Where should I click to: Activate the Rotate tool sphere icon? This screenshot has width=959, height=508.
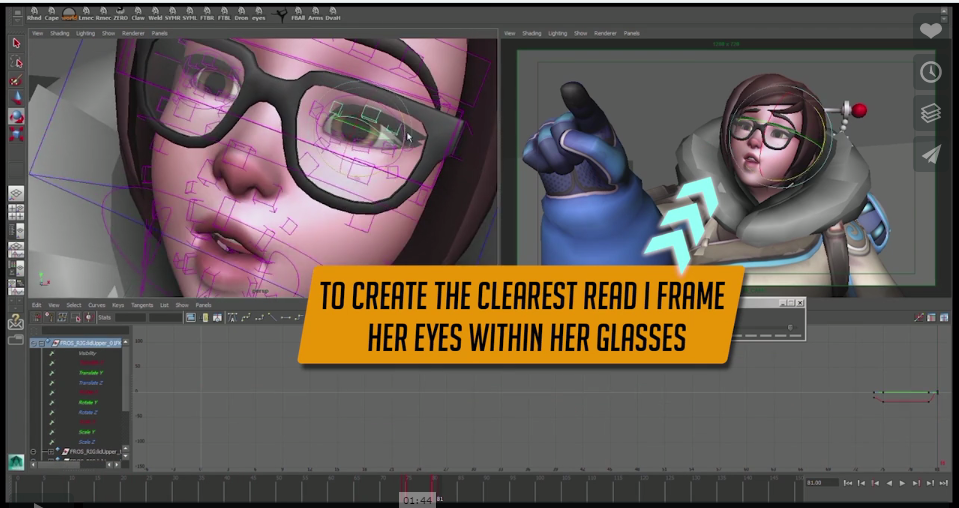17,116
